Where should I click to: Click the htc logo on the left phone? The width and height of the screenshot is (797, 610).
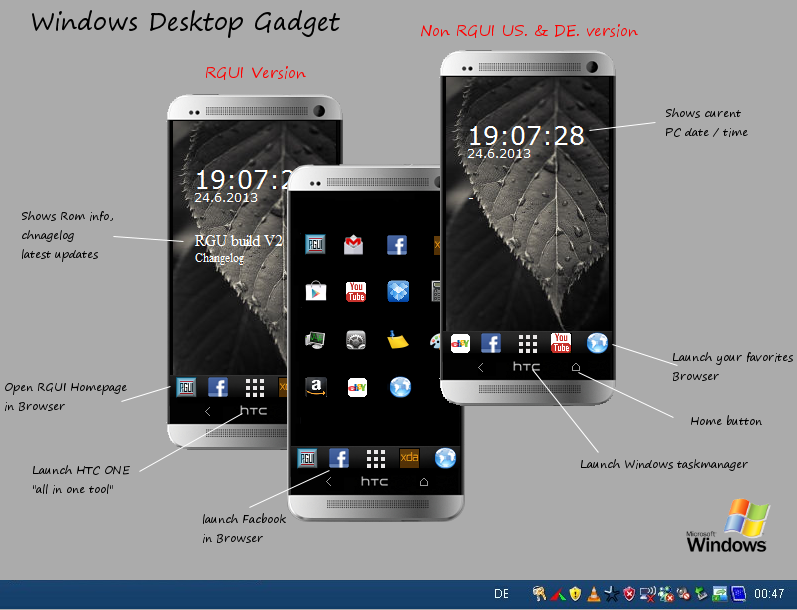coord(254,410)
